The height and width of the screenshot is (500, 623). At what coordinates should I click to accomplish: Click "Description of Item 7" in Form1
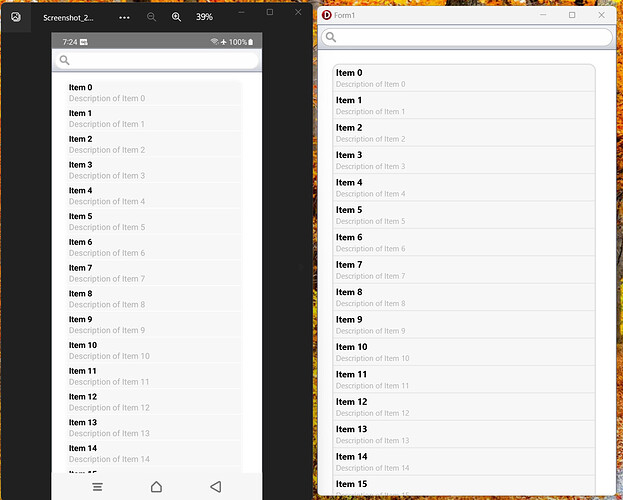(x=370, y=276)
